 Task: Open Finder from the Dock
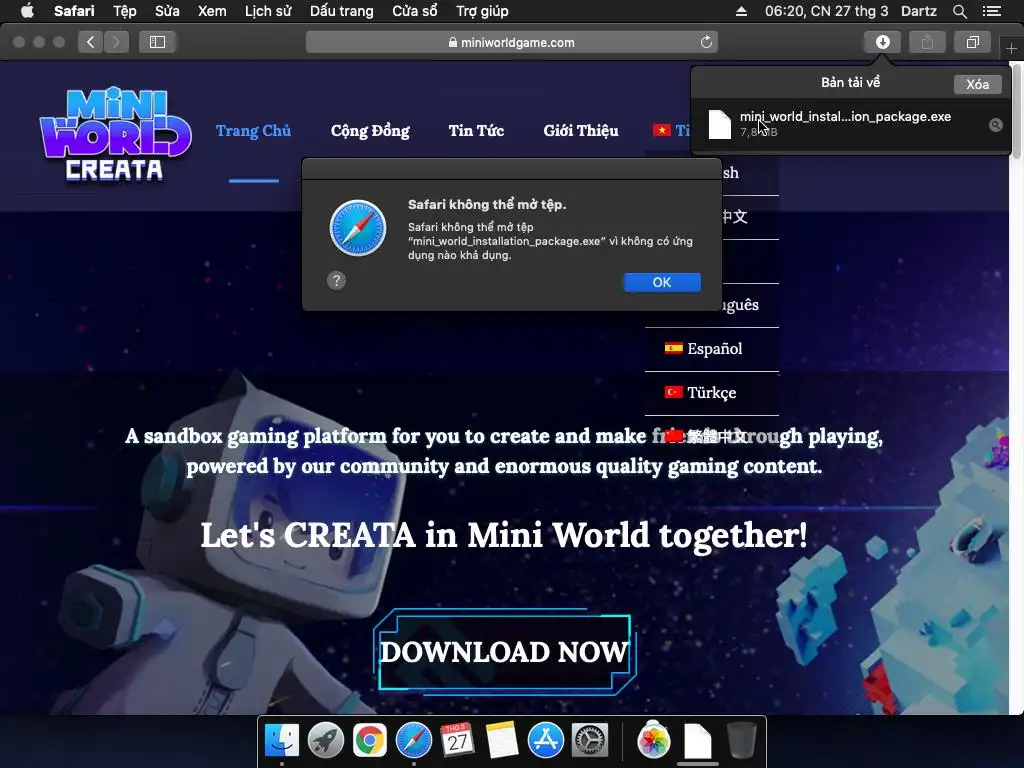coord(281,741)
